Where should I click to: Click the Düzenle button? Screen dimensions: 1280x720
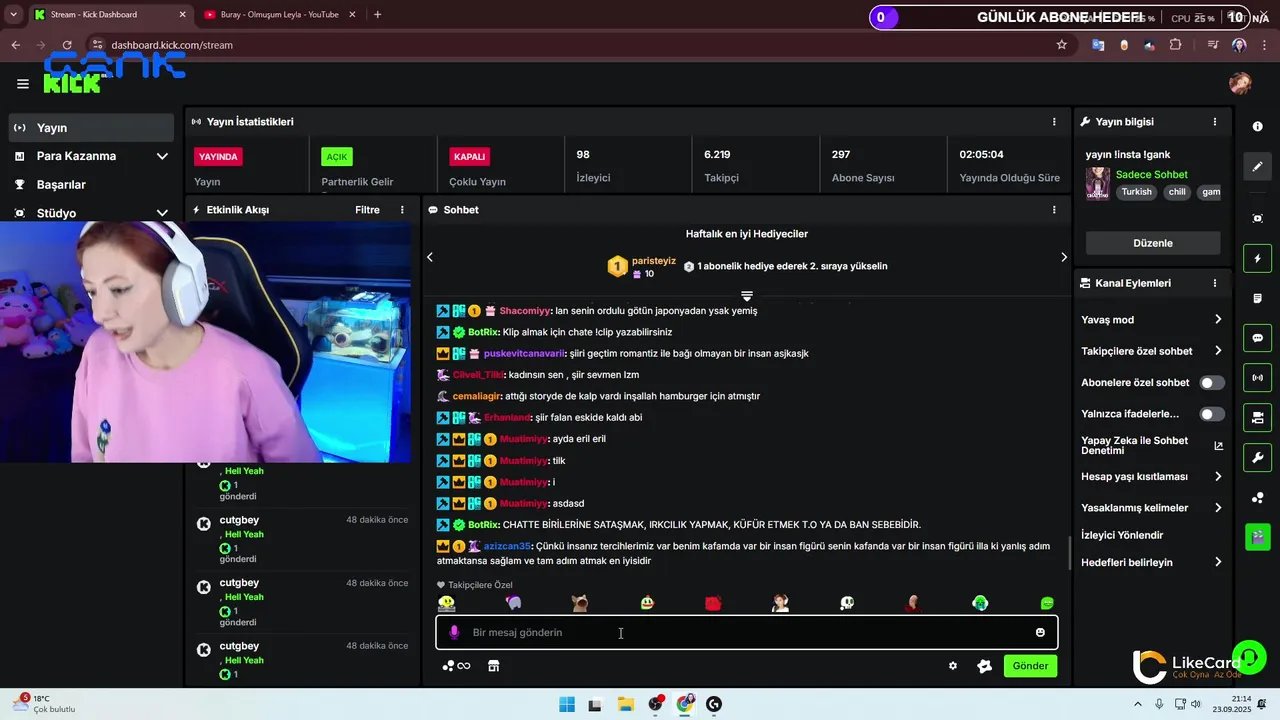(1153, 243)
